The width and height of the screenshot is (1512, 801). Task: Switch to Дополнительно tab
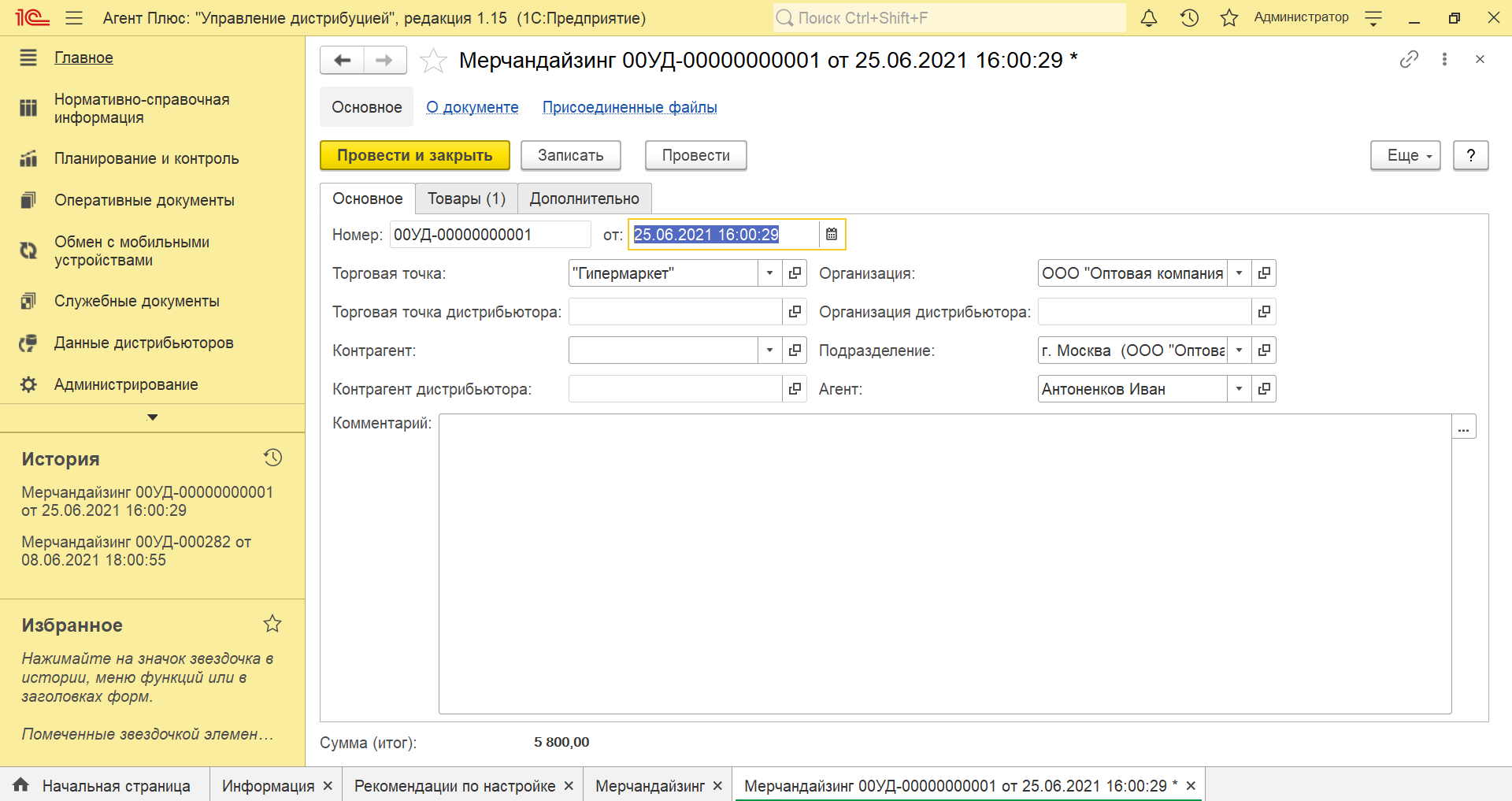584,198
